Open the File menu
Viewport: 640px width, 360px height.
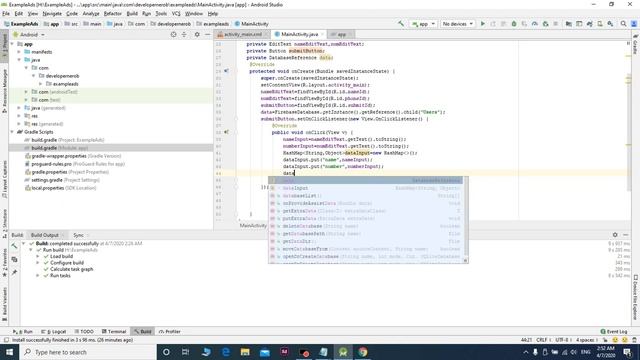[x=6, y=13]
